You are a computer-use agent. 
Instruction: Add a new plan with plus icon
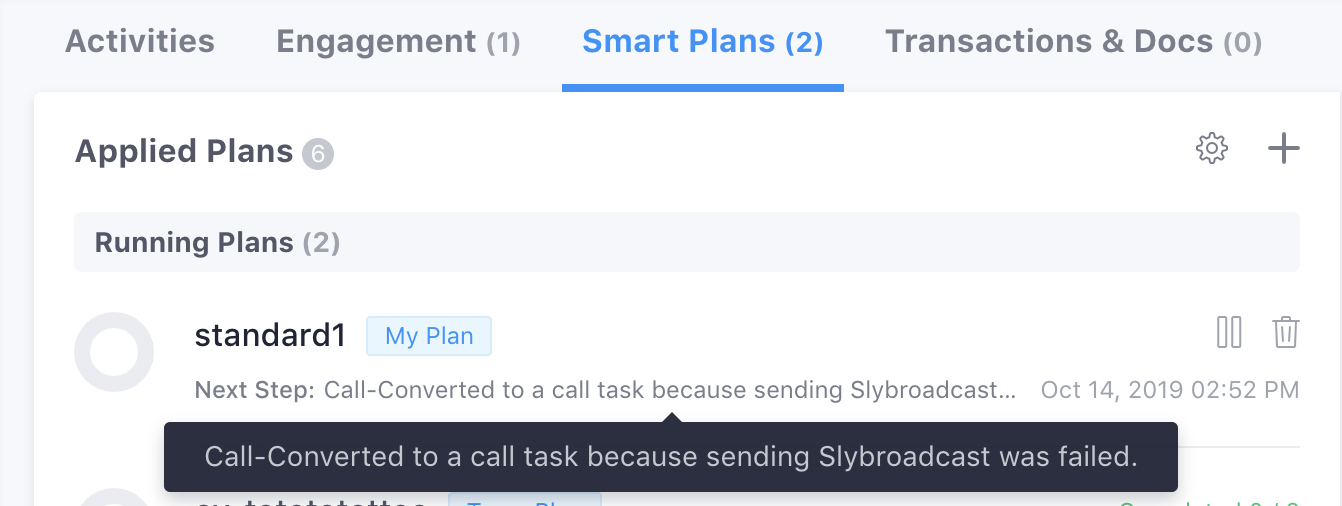coord(1283,149)
